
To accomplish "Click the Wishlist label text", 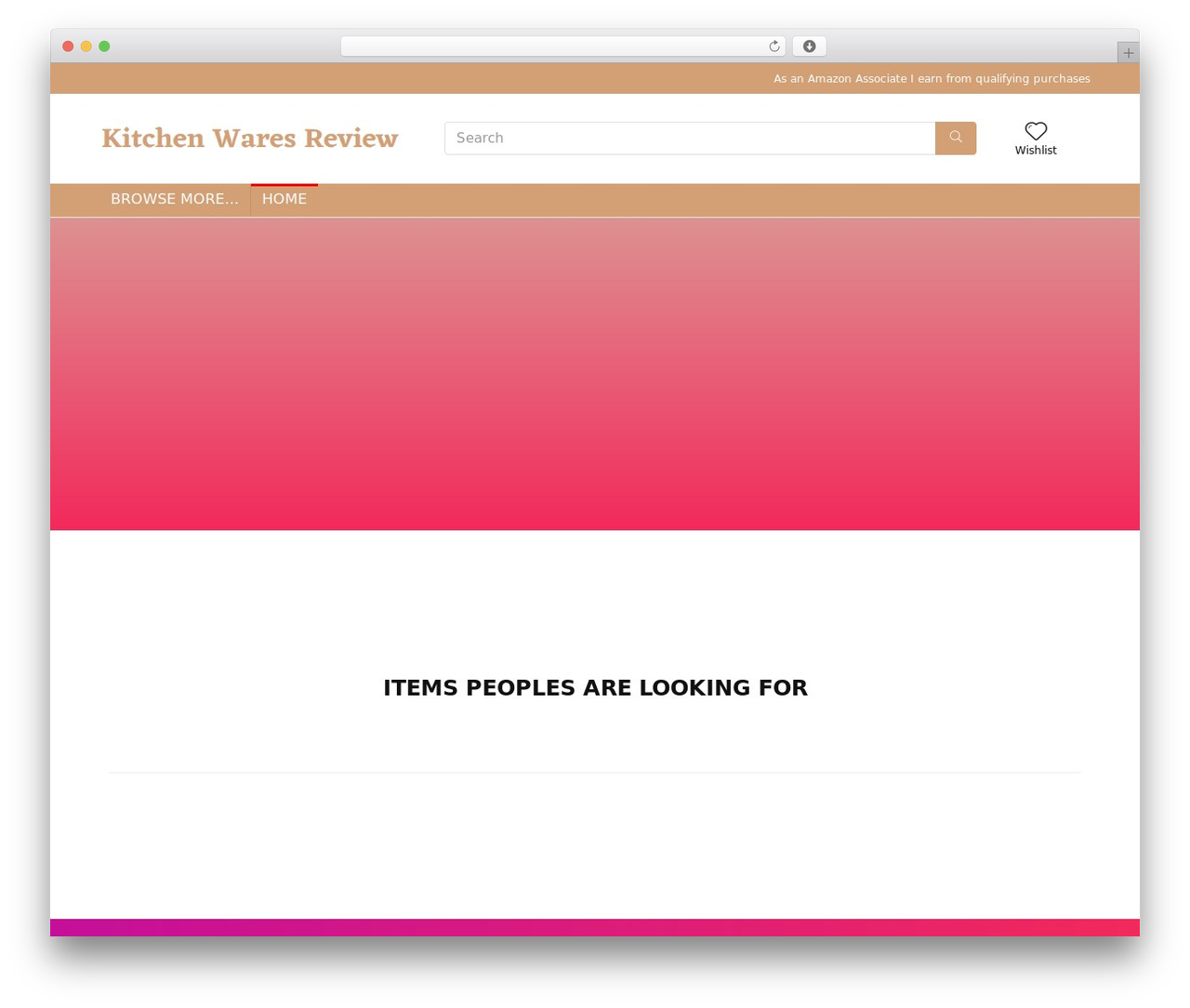I will [1036, 150].
